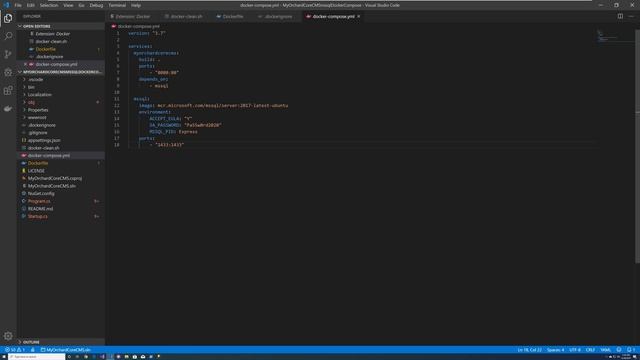Click the errors and warnings counter in the status bar
Image resolution: width=640 pixels, height=360 pixels.
tap(15, 350)
